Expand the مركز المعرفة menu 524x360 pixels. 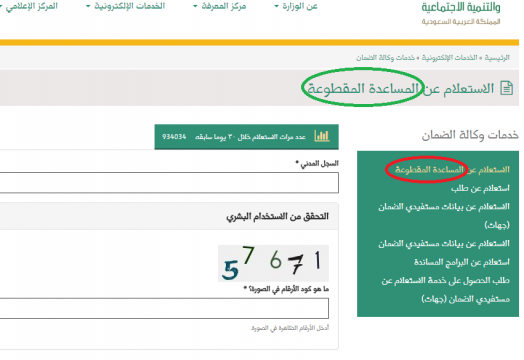220,6
